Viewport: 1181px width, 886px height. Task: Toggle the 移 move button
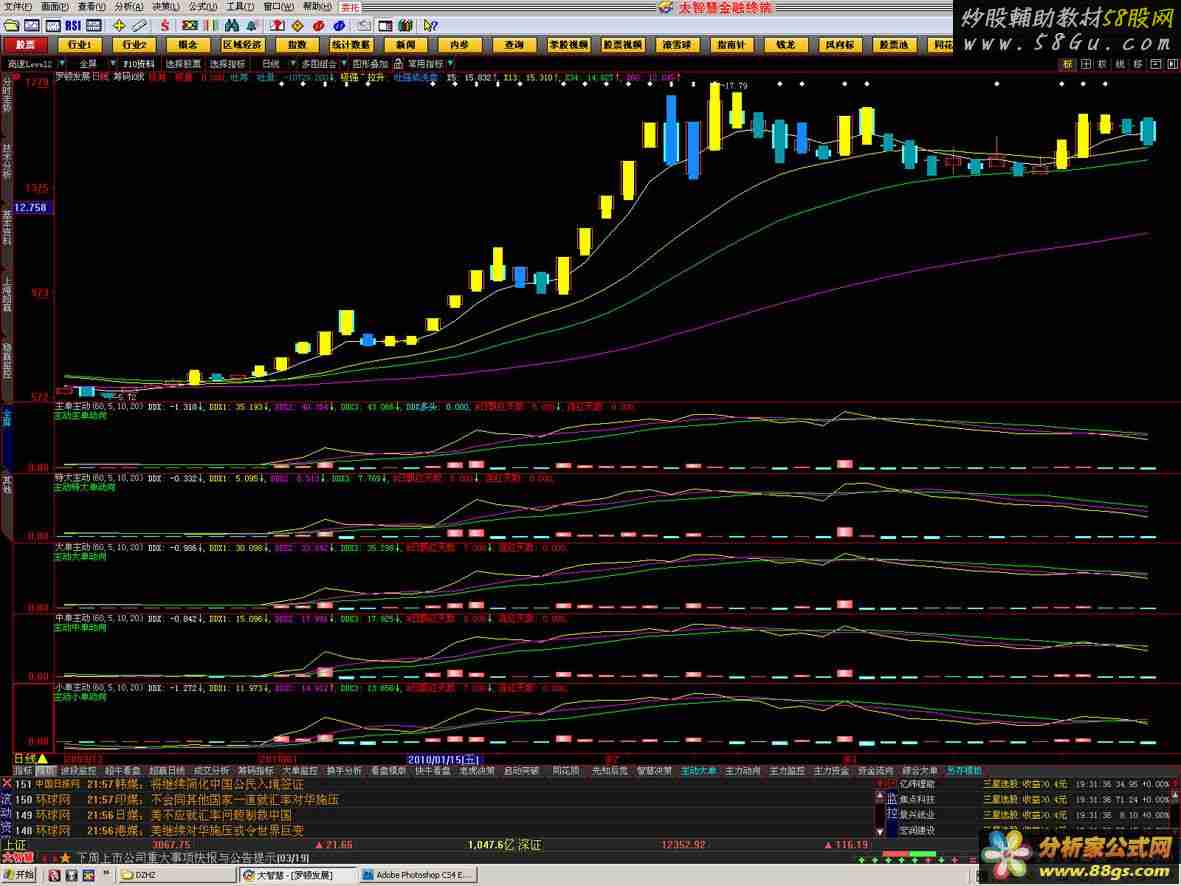pyautogui.click(x=1137, y=65)
